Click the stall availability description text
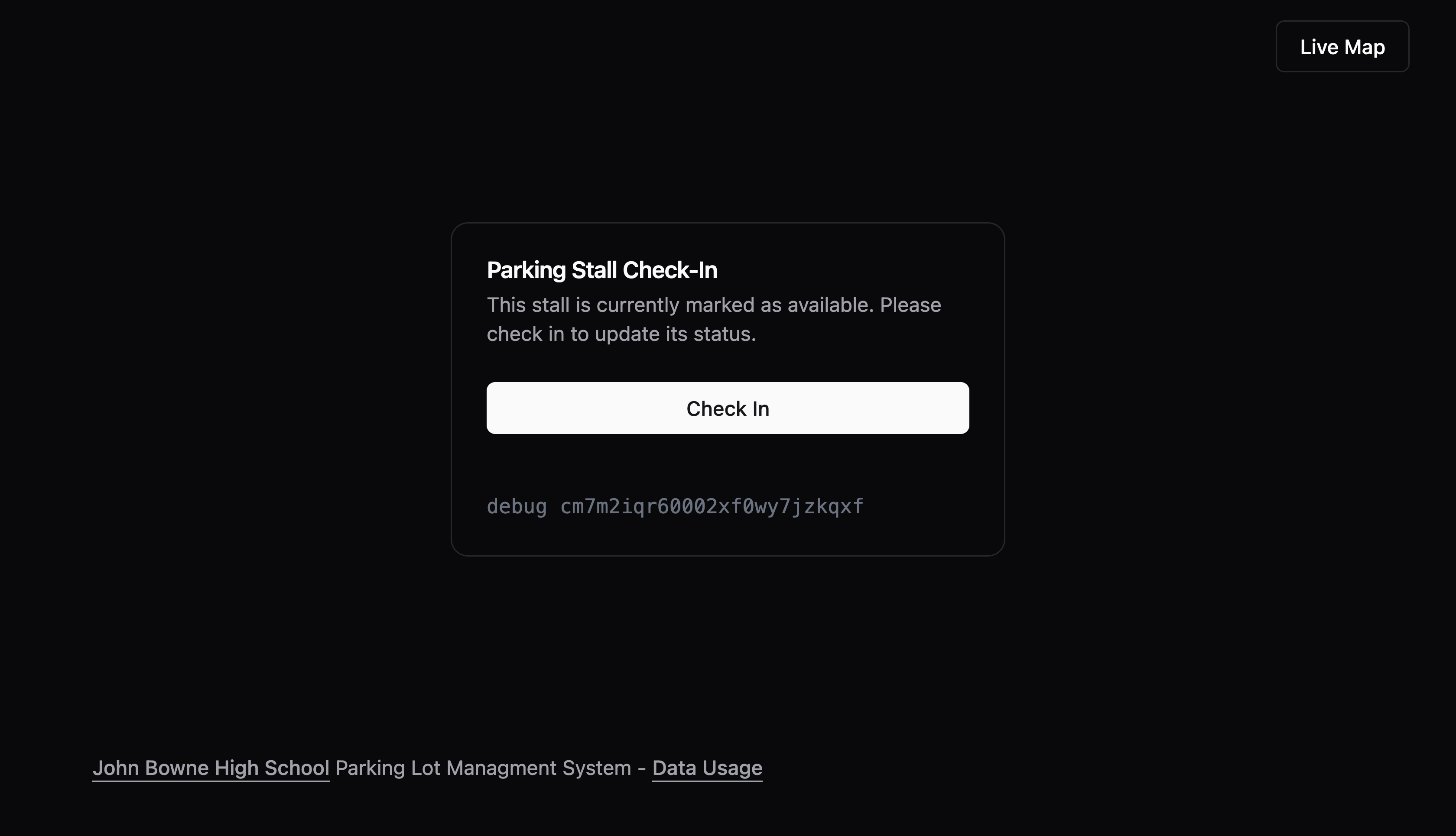This screenshot has height=836, width=1456. click(x=713, y=319)
